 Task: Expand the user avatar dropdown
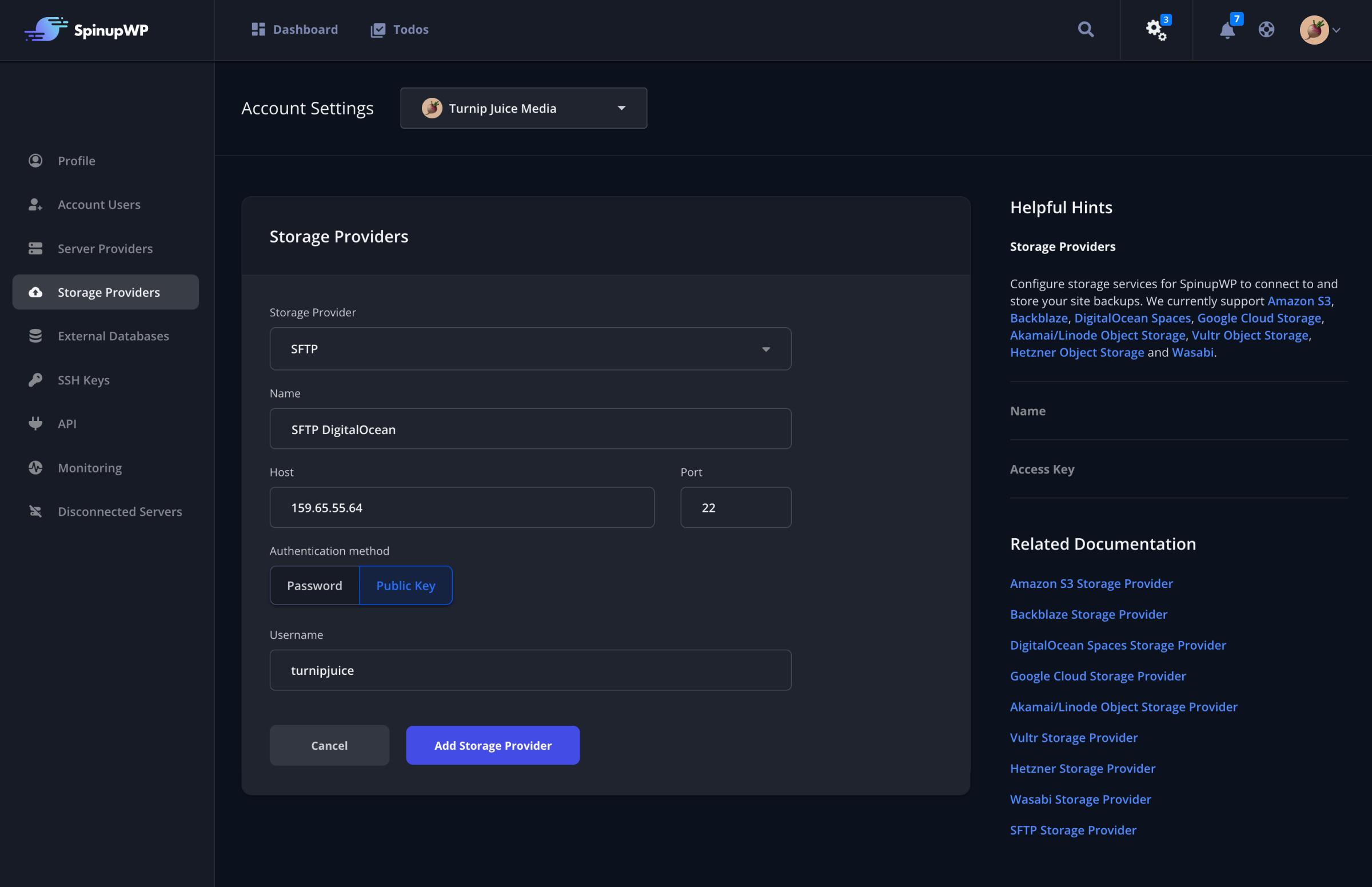(1321, 30)
